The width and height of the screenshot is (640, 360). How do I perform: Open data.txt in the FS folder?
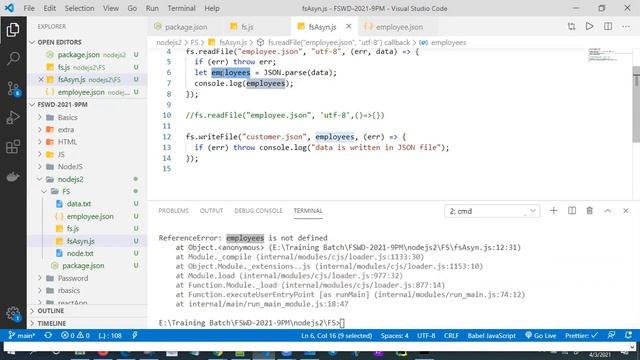click(79, 204)
